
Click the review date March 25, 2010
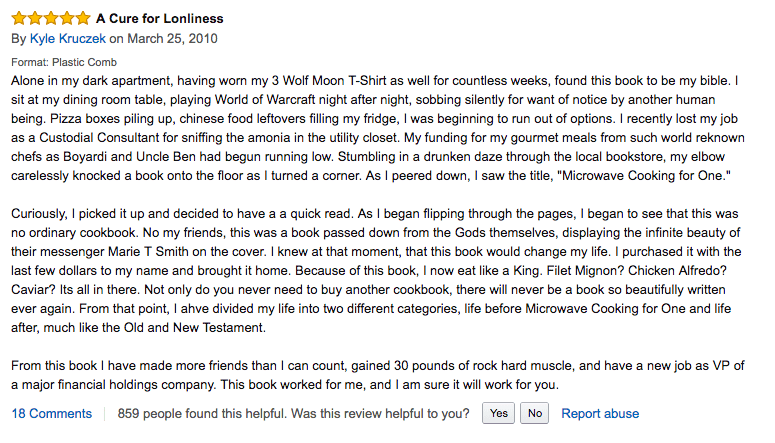point(172,39)
